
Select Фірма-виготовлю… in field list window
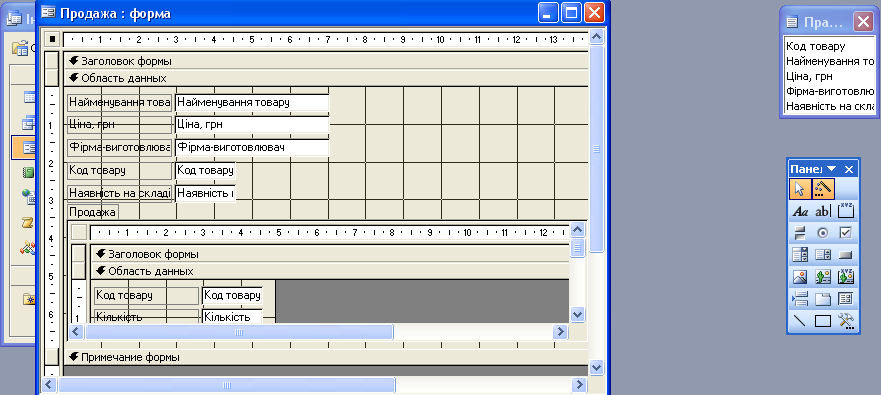coord(830,91)
